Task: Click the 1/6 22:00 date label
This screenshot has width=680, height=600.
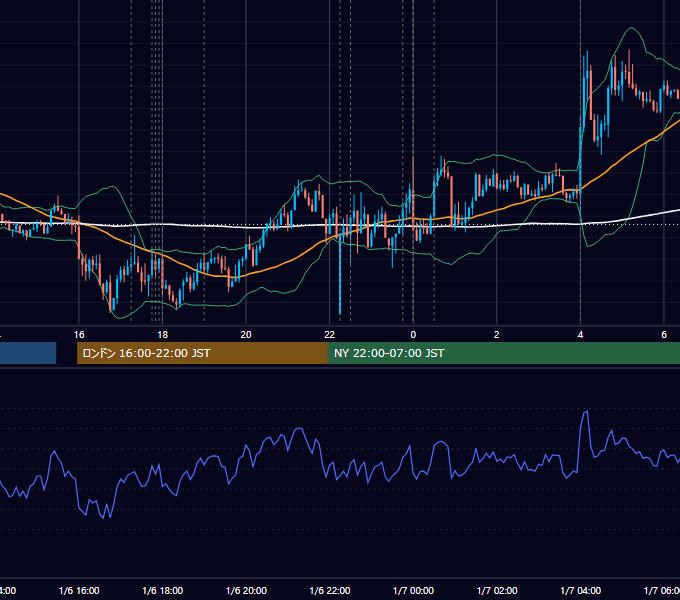Action: [330, 590]
